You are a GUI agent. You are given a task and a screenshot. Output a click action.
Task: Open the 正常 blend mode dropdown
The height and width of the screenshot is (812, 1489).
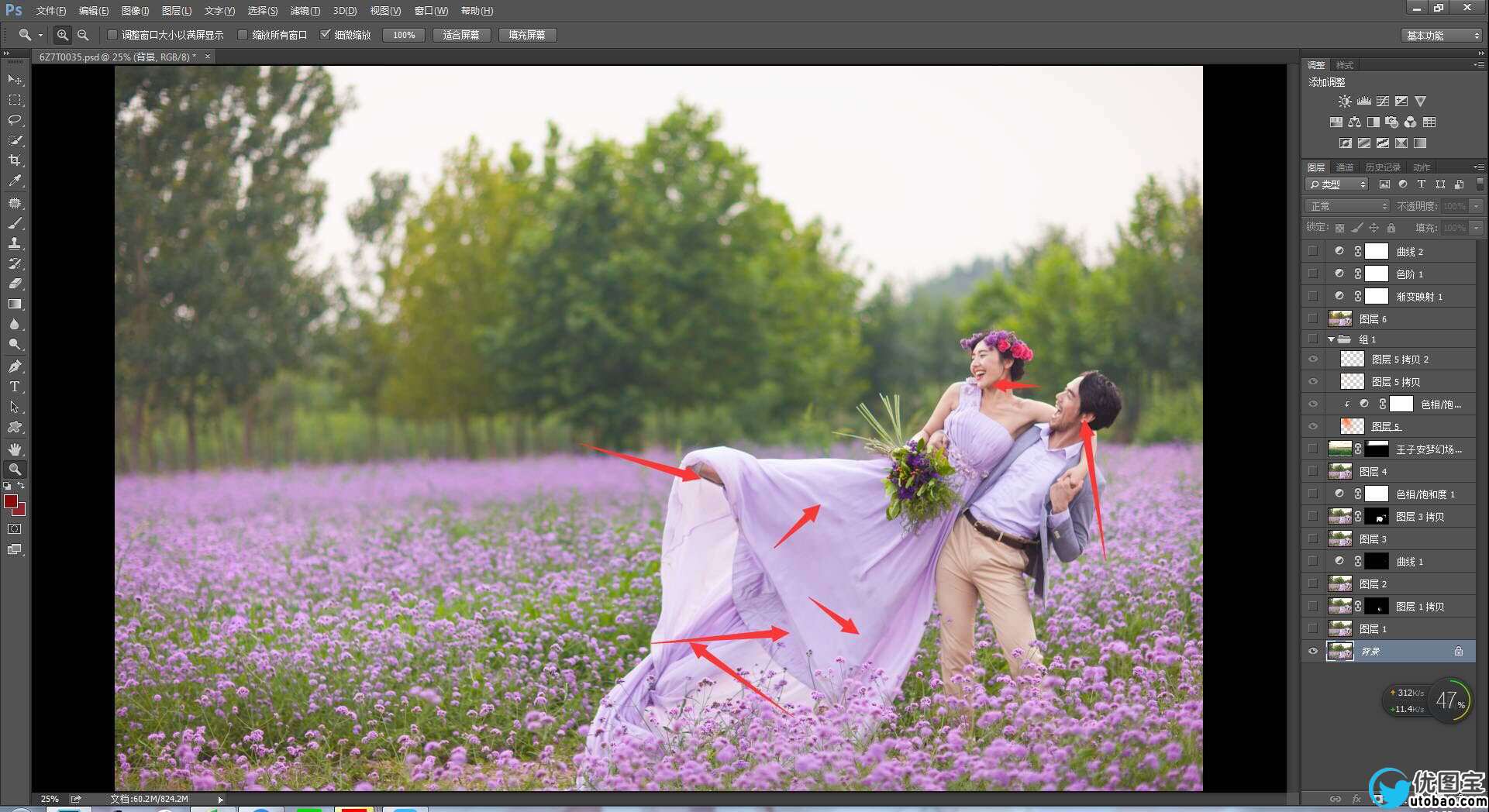[x=1348, y=206]
